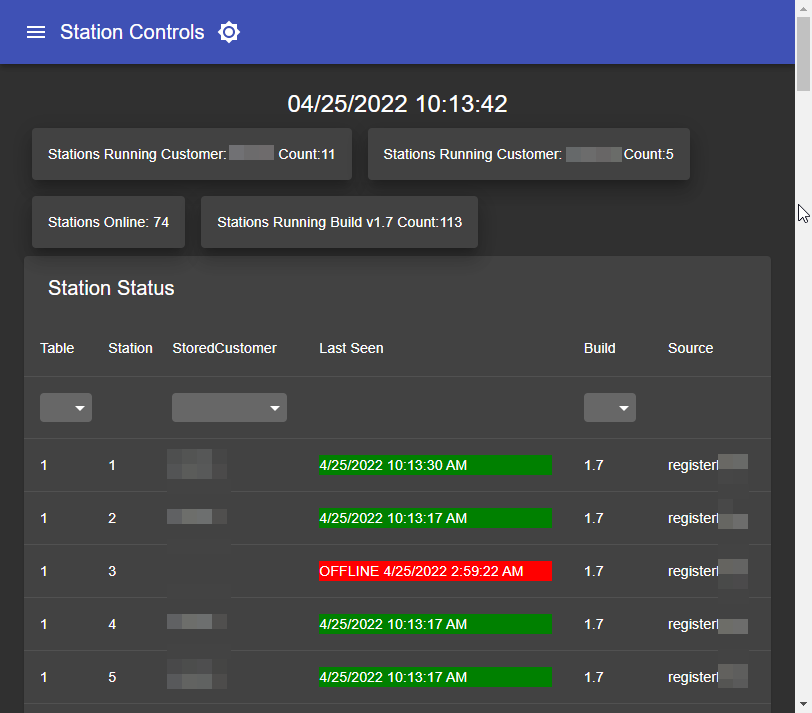Open the StoredCustomer filter dropdown
Viewport: 812px width, 713px height.
[x=229, y=408]
